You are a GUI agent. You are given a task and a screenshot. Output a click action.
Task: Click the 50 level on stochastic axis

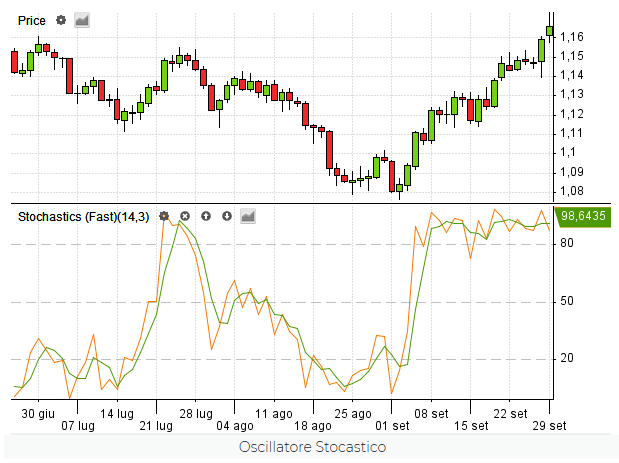(567, 301)
